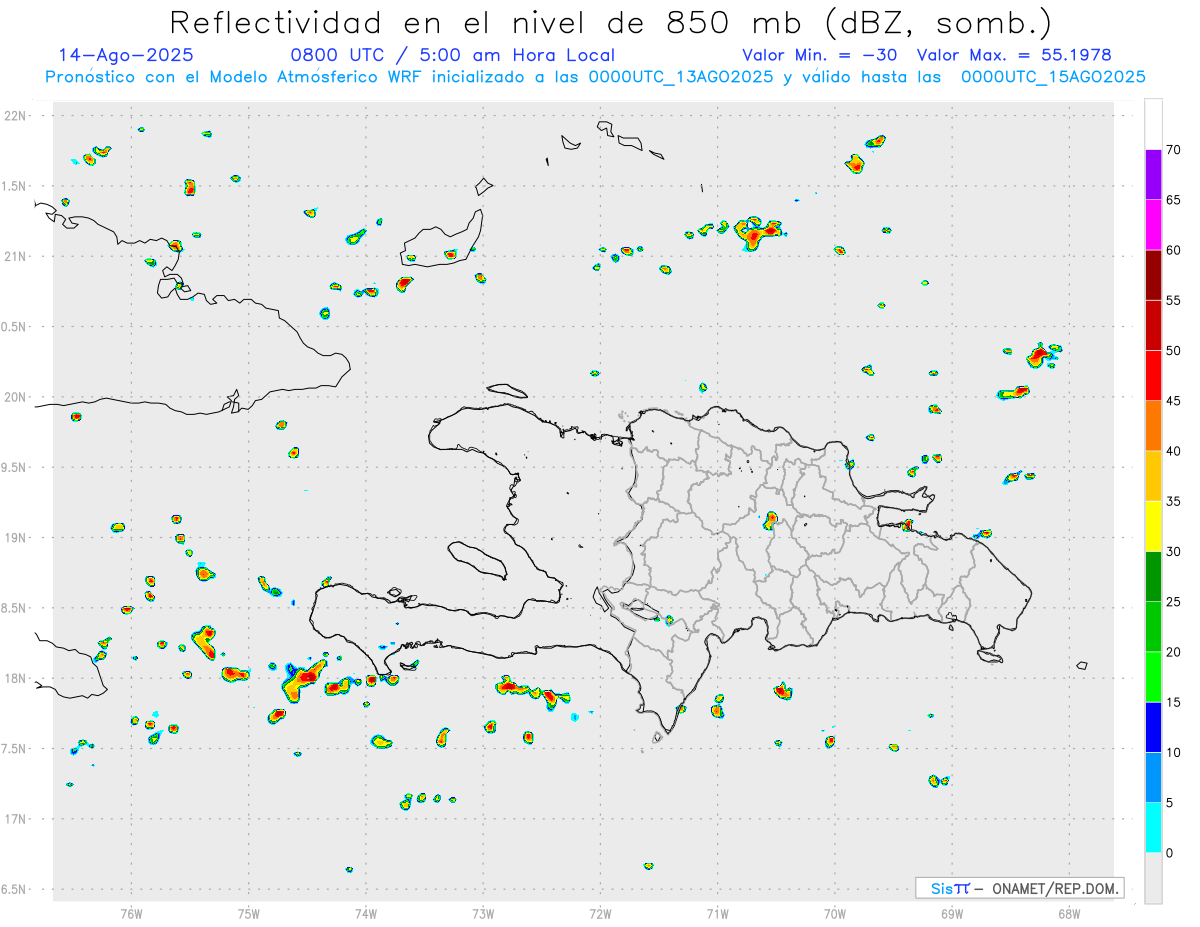Click the colorbar label '70'
Viewport: 1200px width, 927px height.
[1174, 150]
